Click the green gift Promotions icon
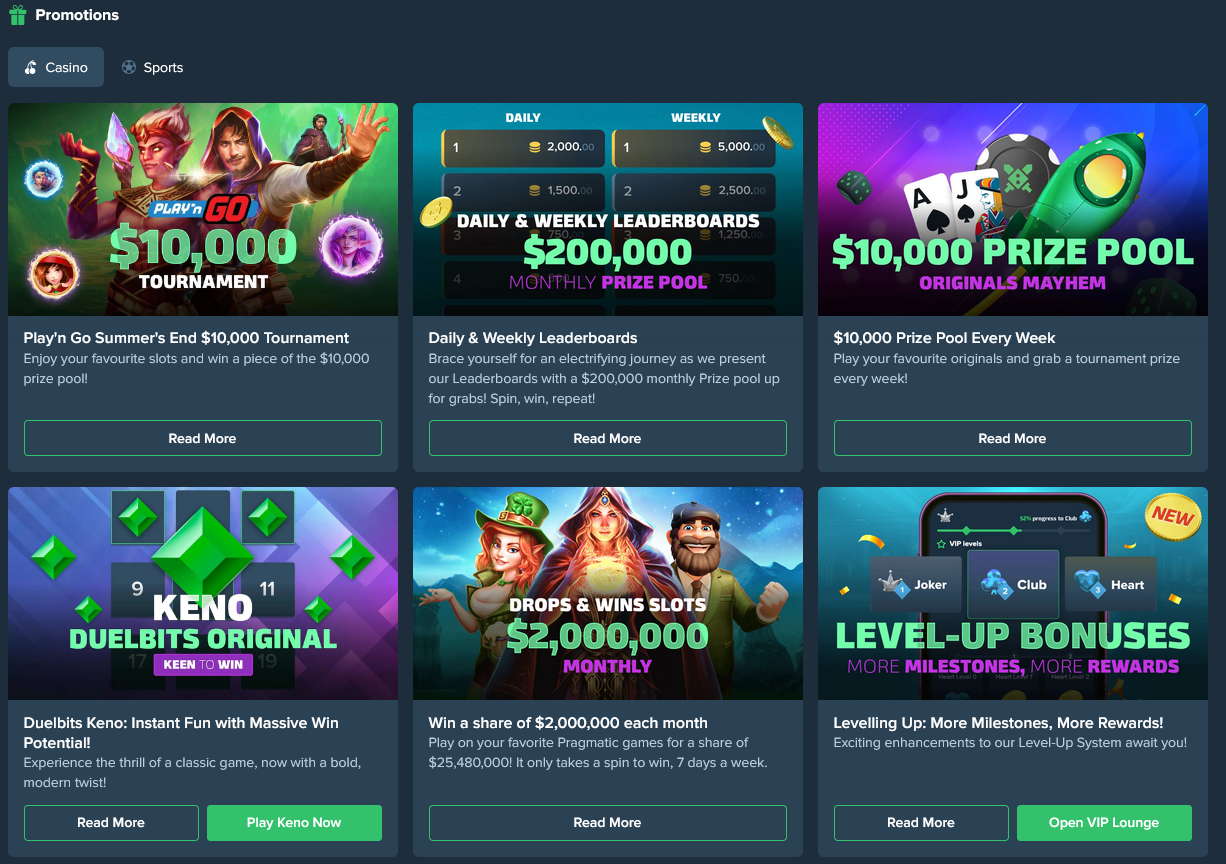 point(17,15)
